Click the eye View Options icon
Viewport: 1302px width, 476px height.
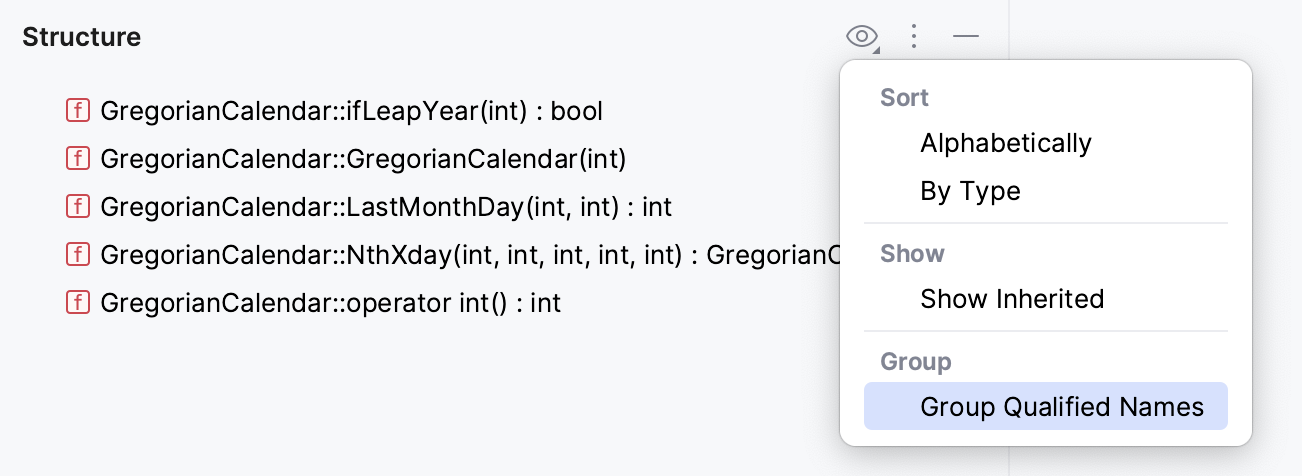(x=861, y=37)
